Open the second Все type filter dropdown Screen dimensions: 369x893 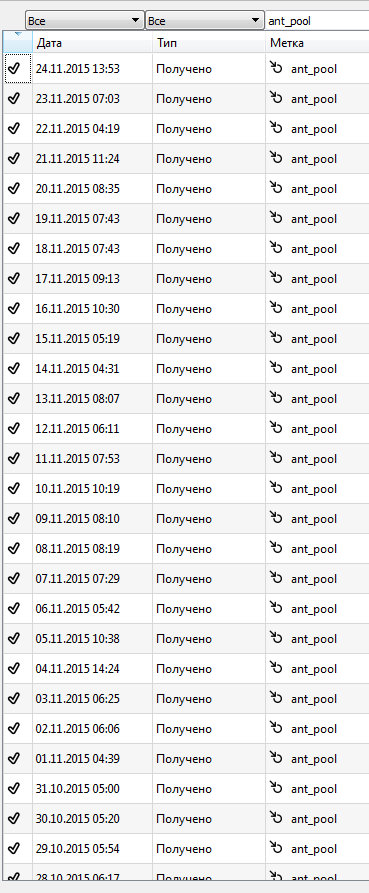click(x=204, y=21)
